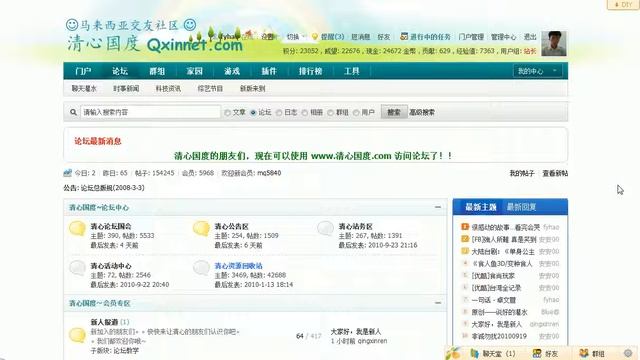
Task: Click the magnifier icon in the search bar
Action: (73, 112)
